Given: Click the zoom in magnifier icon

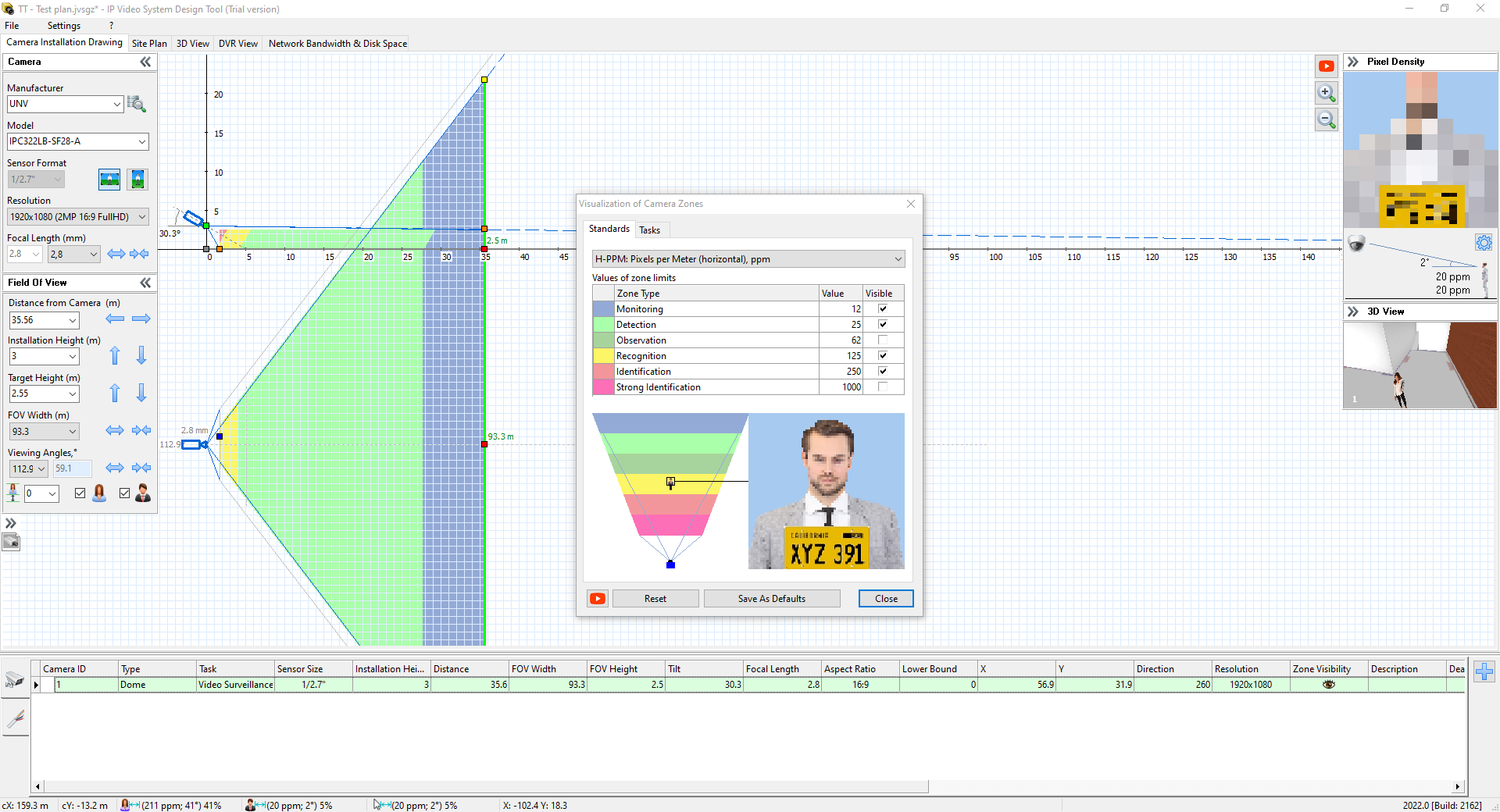Looking at the screenshot, I should point(1326,93).
